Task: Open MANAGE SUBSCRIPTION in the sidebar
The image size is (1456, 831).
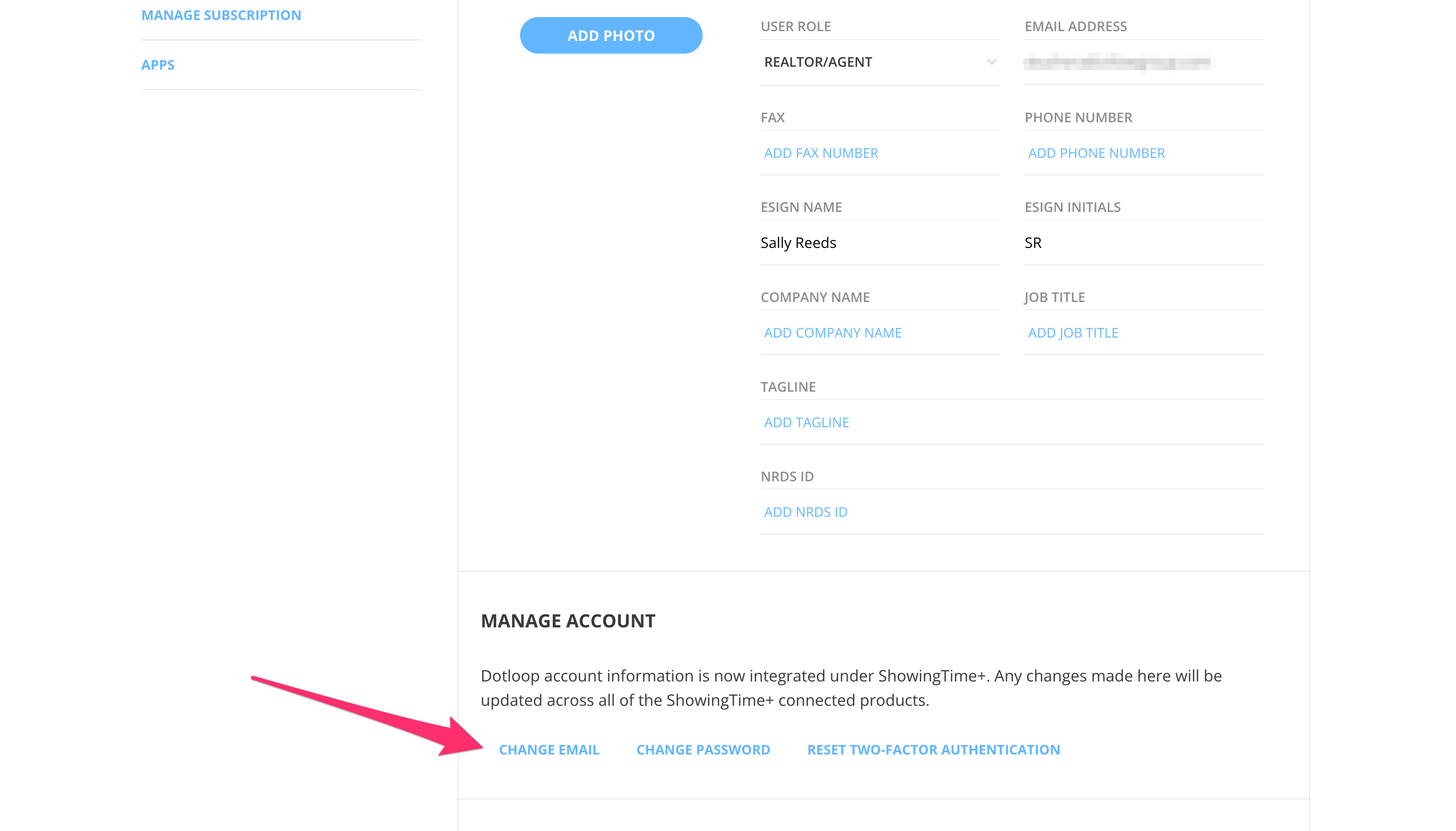Action: pyautogui.click(x=221, y=15)
